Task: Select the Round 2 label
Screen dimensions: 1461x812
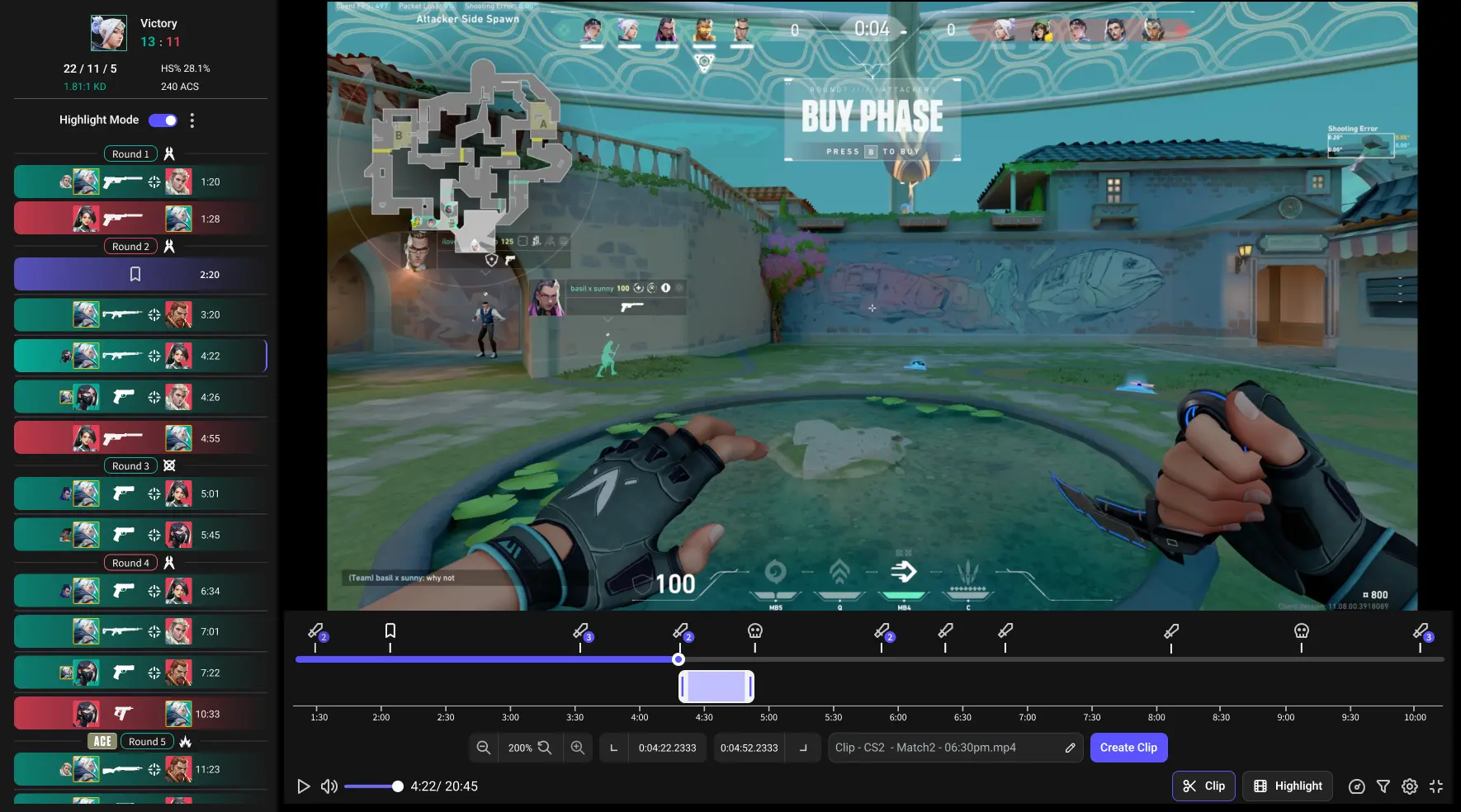Action: pyautogui.click(x=130, y=246)
